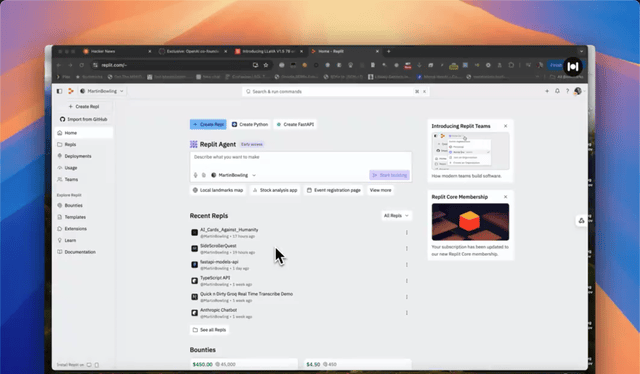Open options menu for Quick n Dirty Groq repl
Screen dimensions: 640x374
coord(407,297)
